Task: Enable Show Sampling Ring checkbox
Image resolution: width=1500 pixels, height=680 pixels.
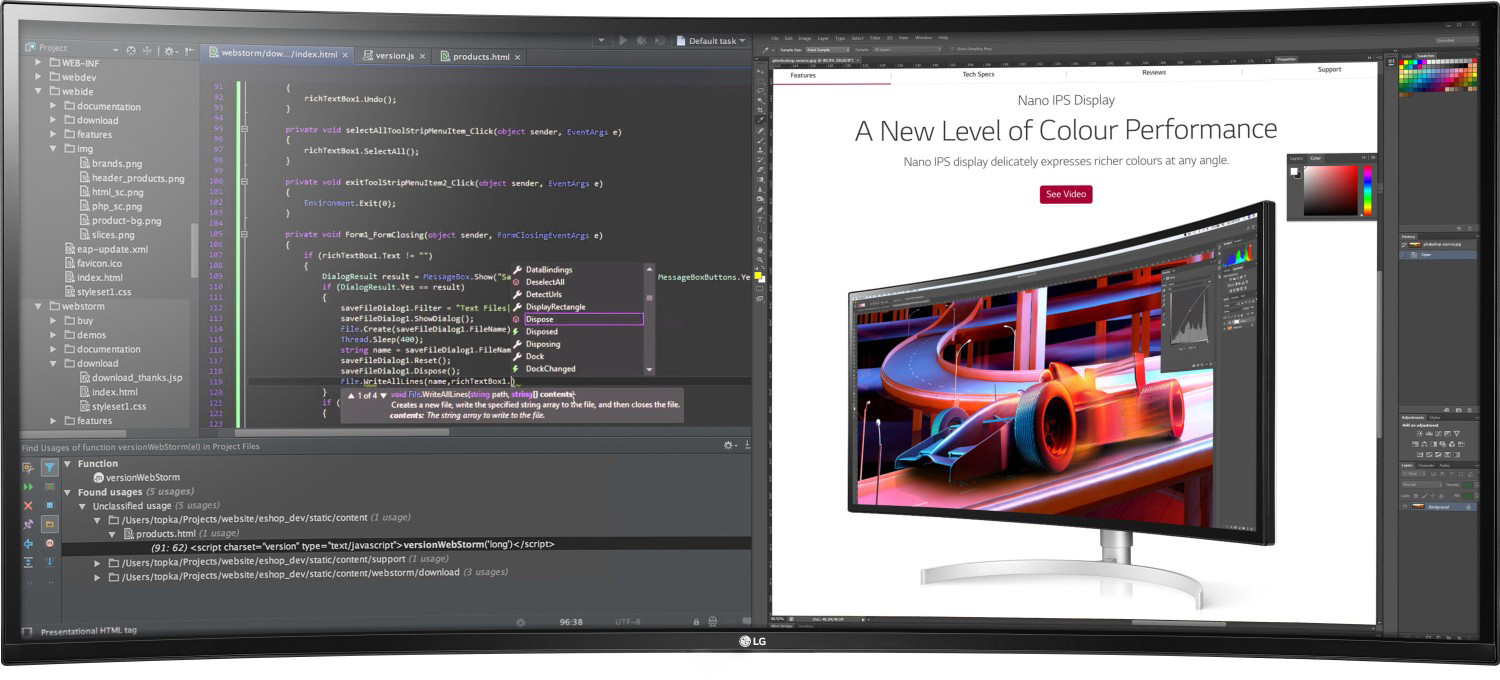Action: 951,48
